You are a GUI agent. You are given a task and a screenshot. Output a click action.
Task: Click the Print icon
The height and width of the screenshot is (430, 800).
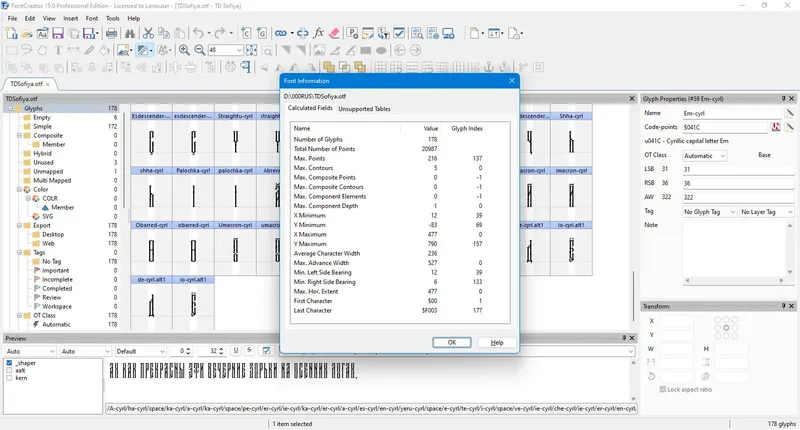point(111,34)
